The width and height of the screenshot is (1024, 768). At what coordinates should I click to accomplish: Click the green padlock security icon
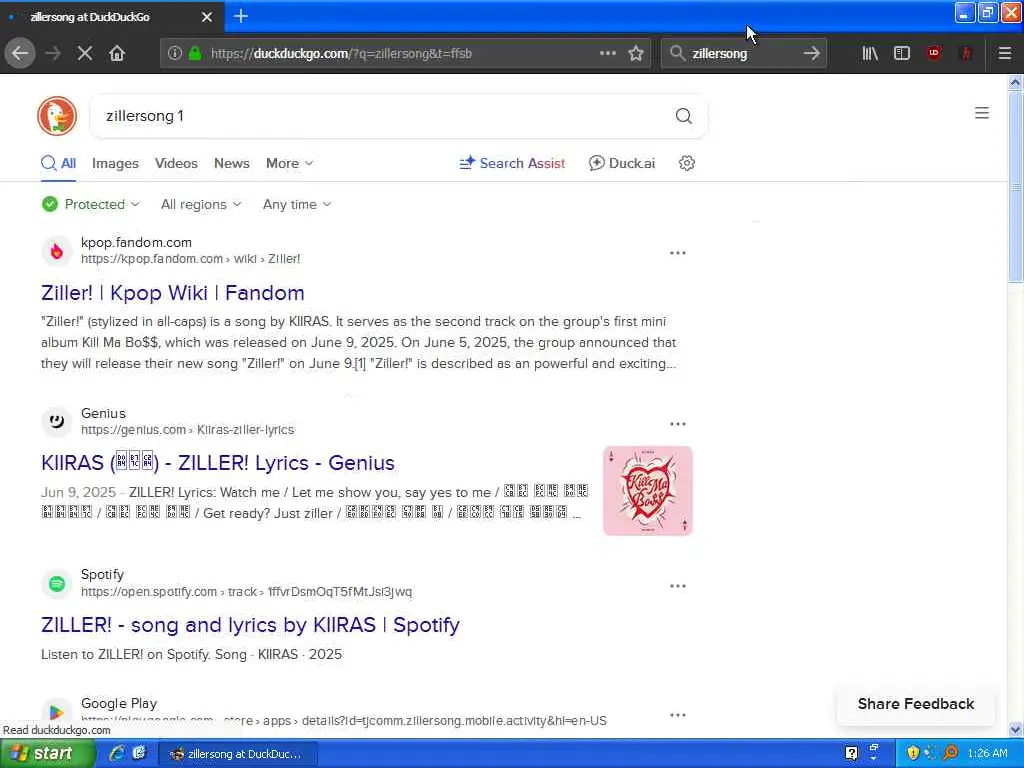point(195,54)
